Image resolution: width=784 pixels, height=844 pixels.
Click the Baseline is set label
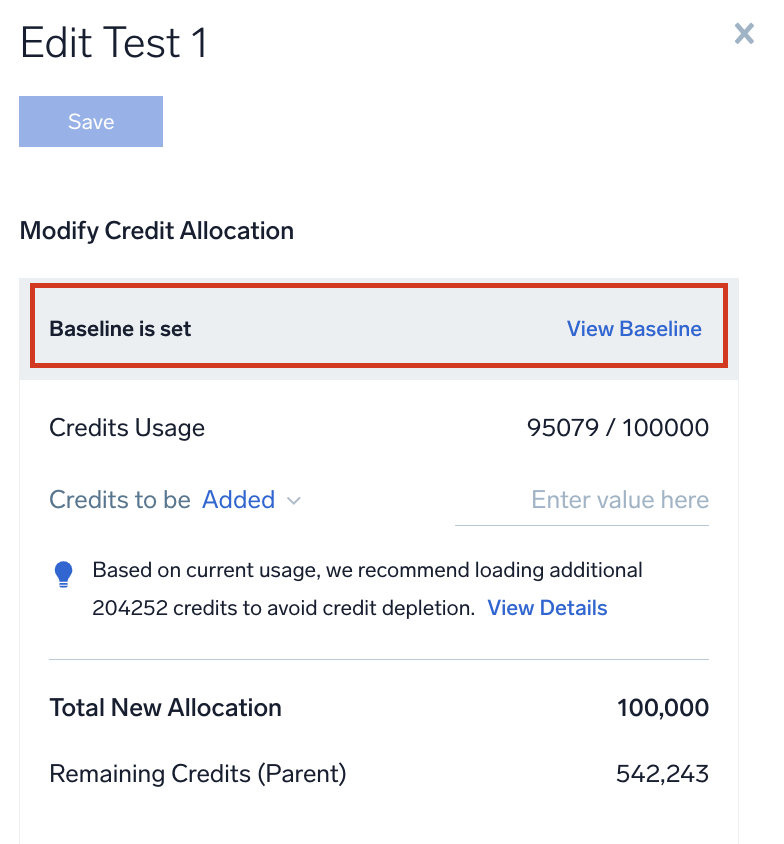pyautogui.click(x=120, y=329)
